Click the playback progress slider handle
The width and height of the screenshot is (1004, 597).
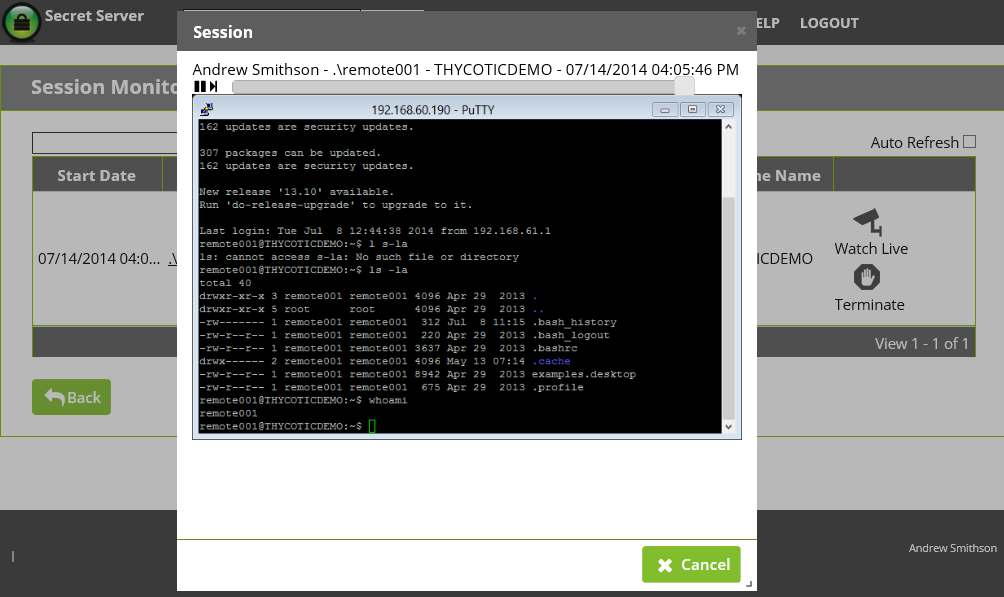(684, 86)
